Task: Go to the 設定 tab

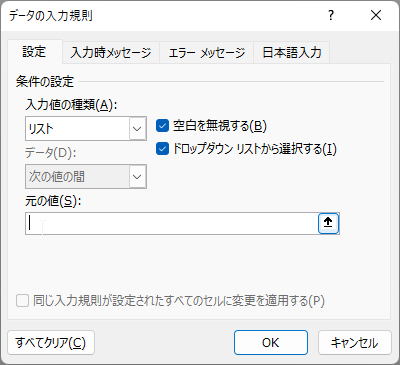Action: click(34, 52)
